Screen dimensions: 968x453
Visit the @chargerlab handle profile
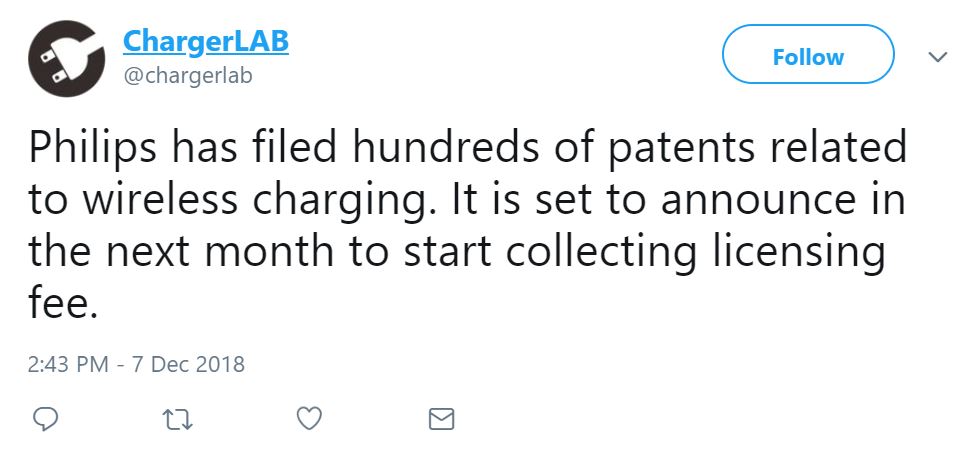(188, 77)
